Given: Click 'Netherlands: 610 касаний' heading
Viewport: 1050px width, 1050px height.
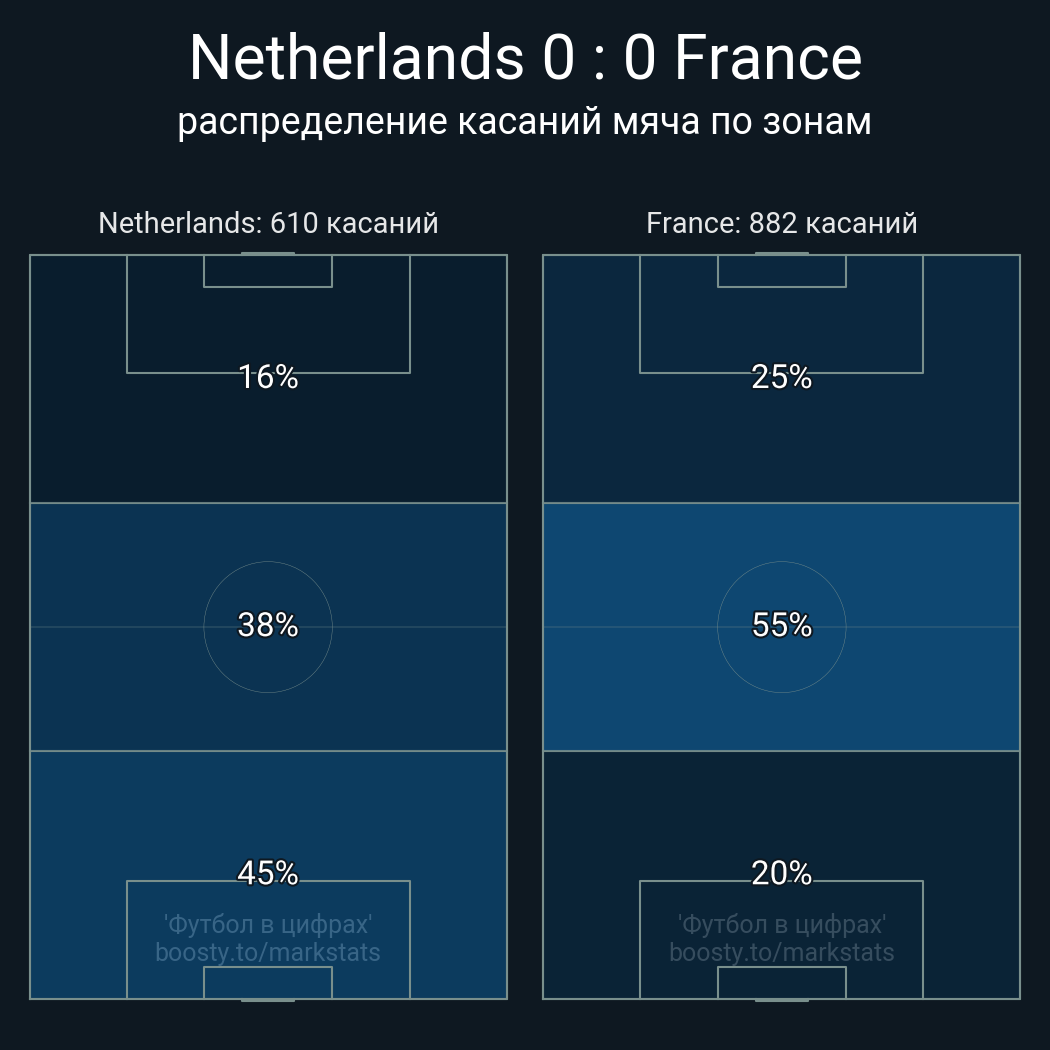Looking at the screenshot, I should point(268,222).
